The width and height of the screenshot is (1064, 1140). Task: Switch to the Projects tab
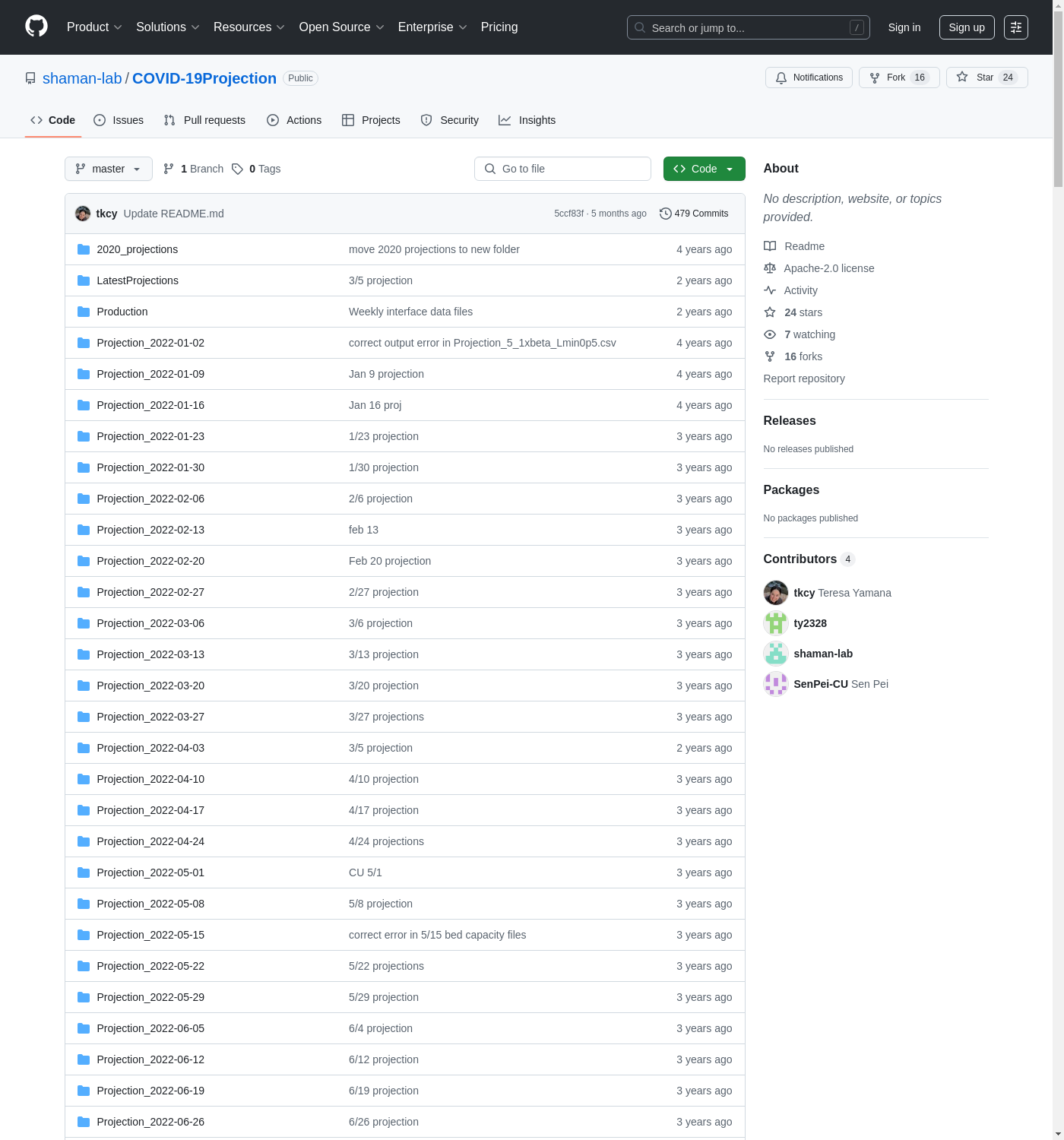point(371,120)
